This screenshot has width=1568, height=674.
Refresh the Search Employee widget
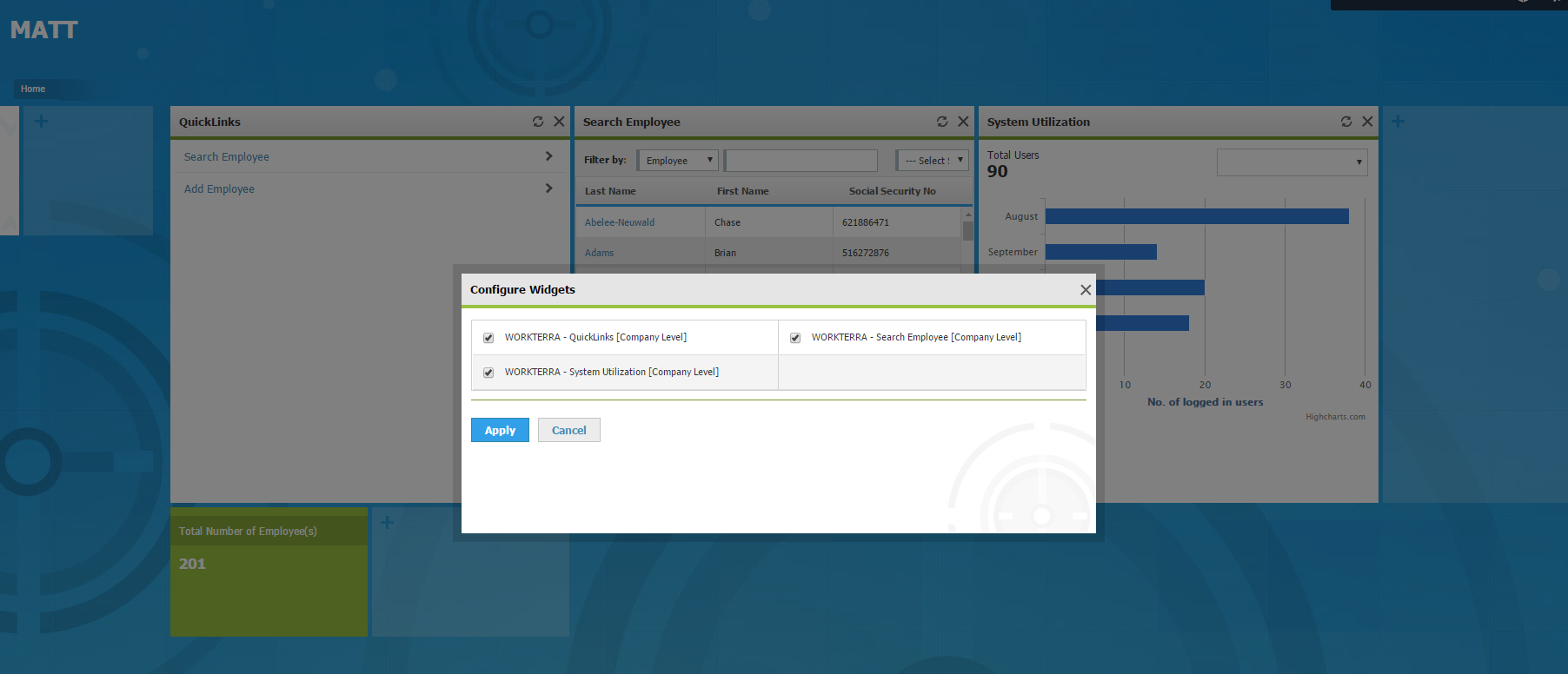click(x=942, y=122)
